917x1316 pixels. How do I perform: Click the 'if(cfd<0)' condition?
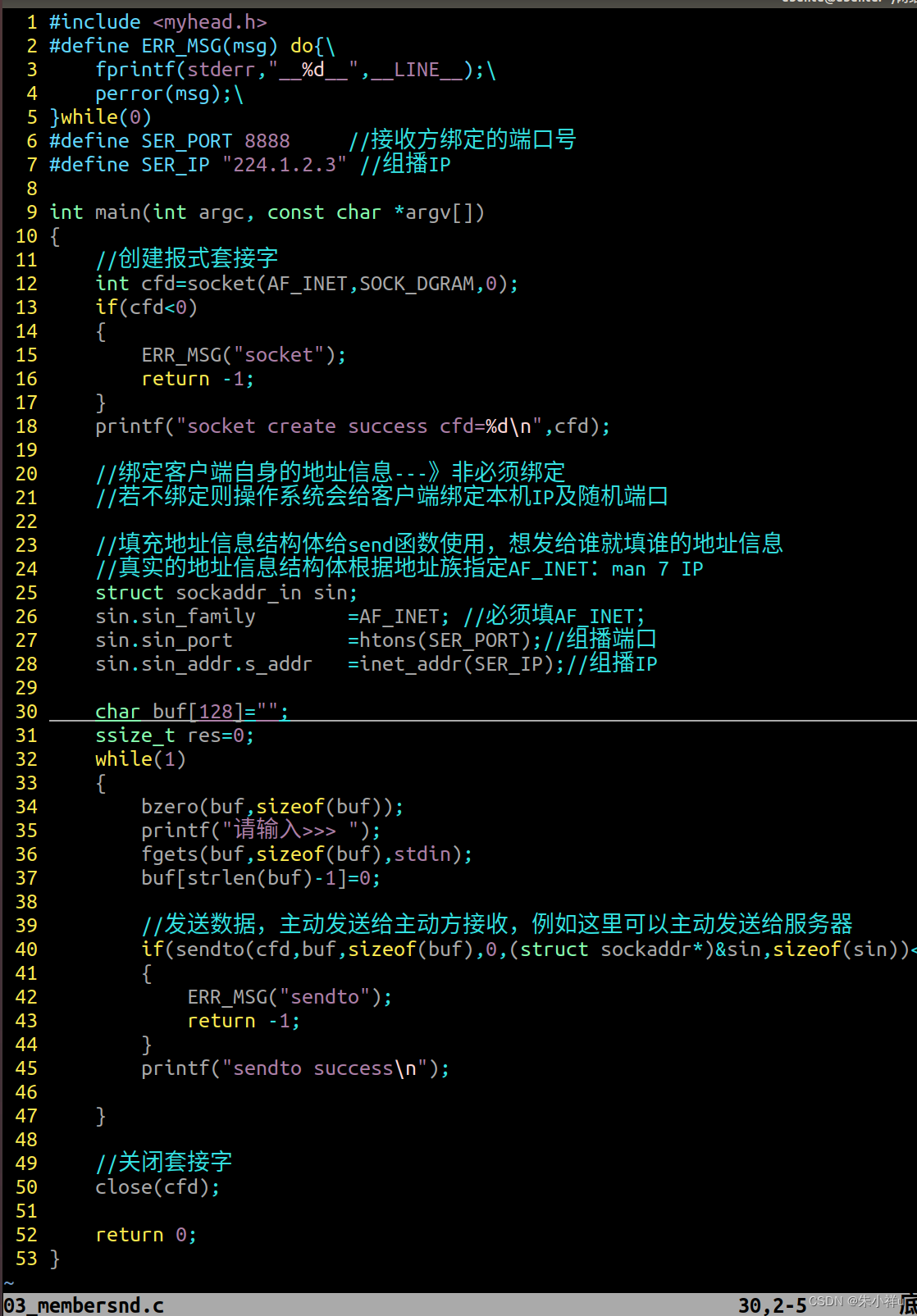pyautogui.click(x=146, y=307)
